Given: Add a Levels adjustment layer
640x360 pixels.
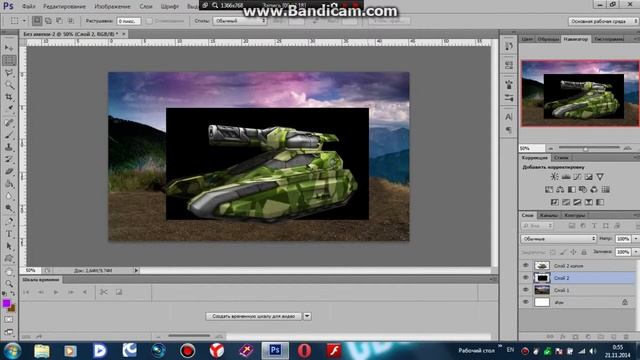Looking at the screenshot, I should pyautogui.click(x=566, y=177).
